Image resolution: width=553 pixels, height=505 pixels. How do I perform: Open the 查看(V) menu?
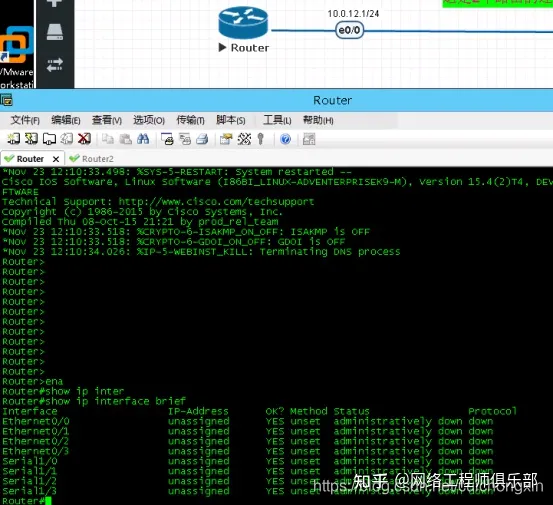tap(107, 120)
